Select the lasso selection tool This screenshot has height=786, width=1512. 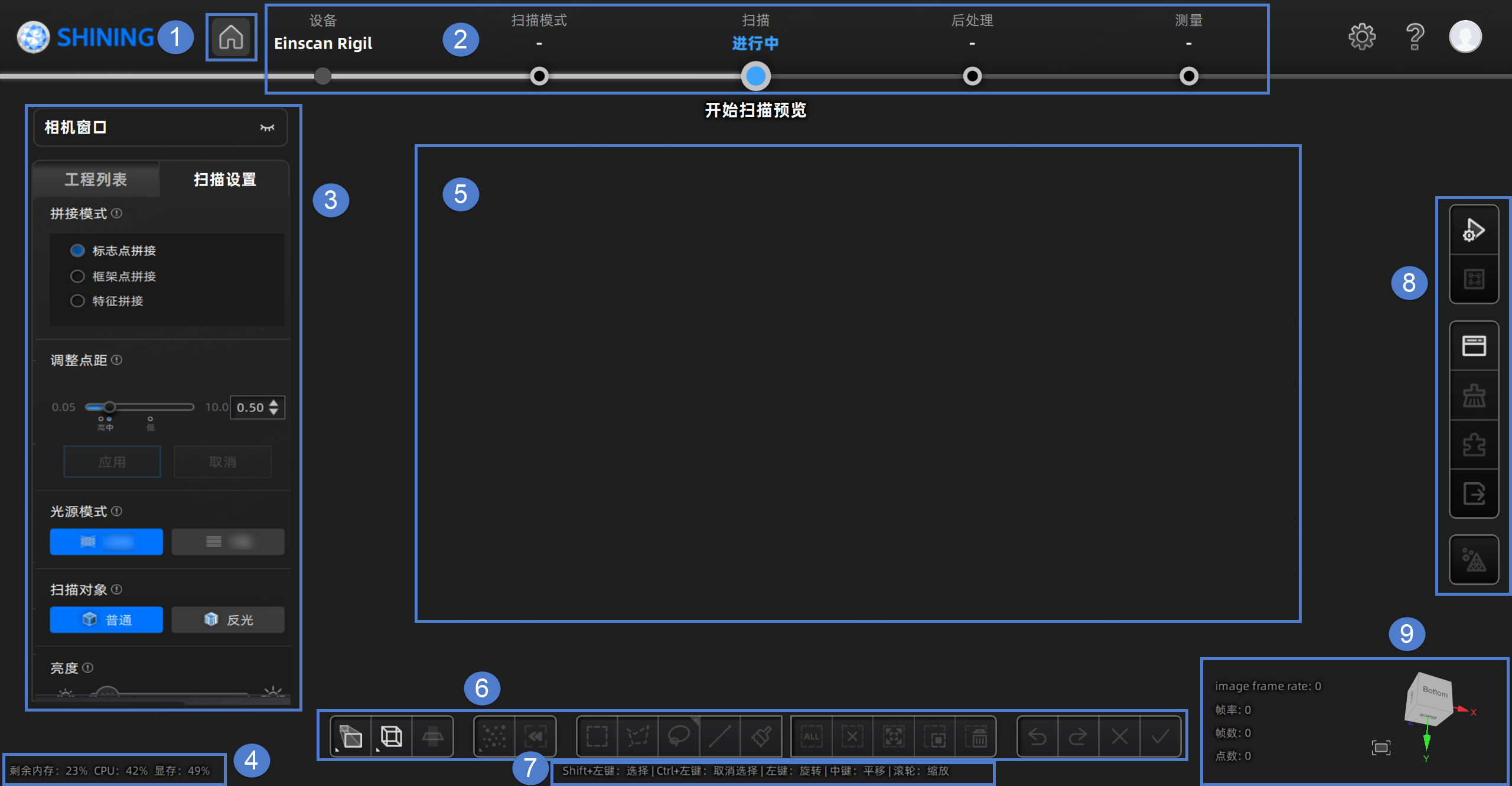(679, 736)
